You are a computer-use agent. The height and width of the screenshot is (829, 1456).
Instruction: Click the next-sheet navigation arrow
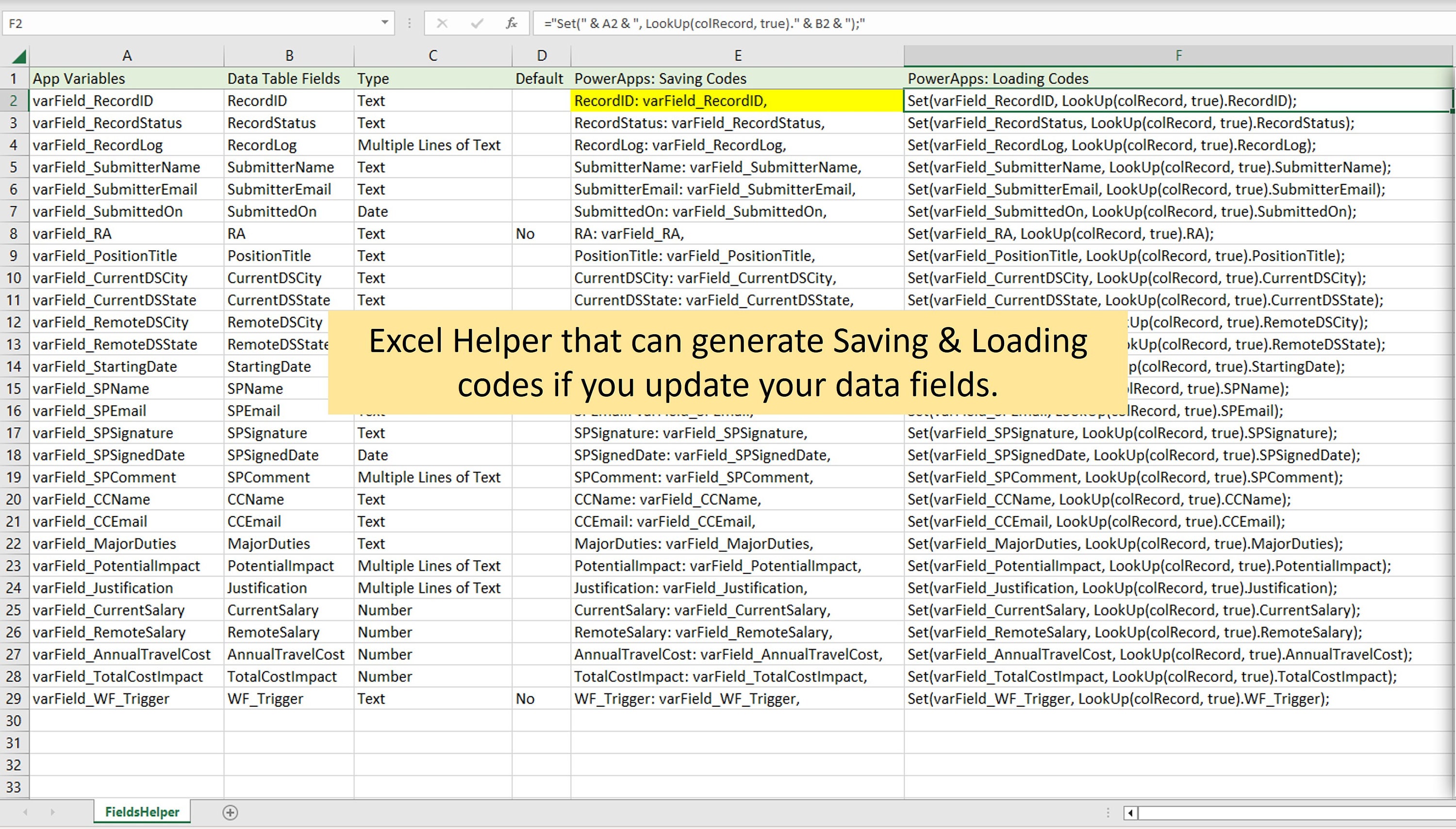pos(53,813)
